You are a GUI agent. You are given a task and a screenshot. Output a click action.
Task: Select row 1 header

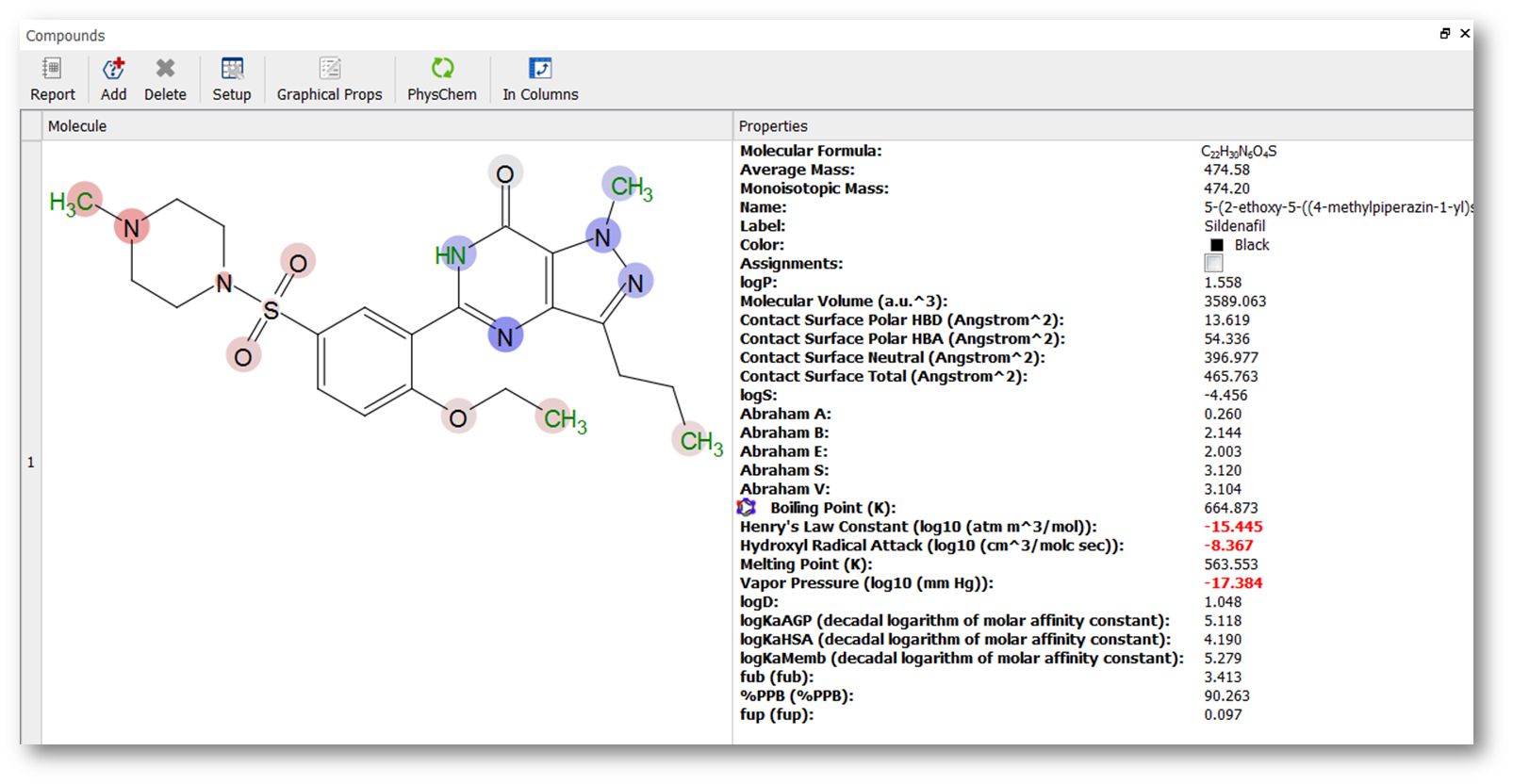coord(31,462)
